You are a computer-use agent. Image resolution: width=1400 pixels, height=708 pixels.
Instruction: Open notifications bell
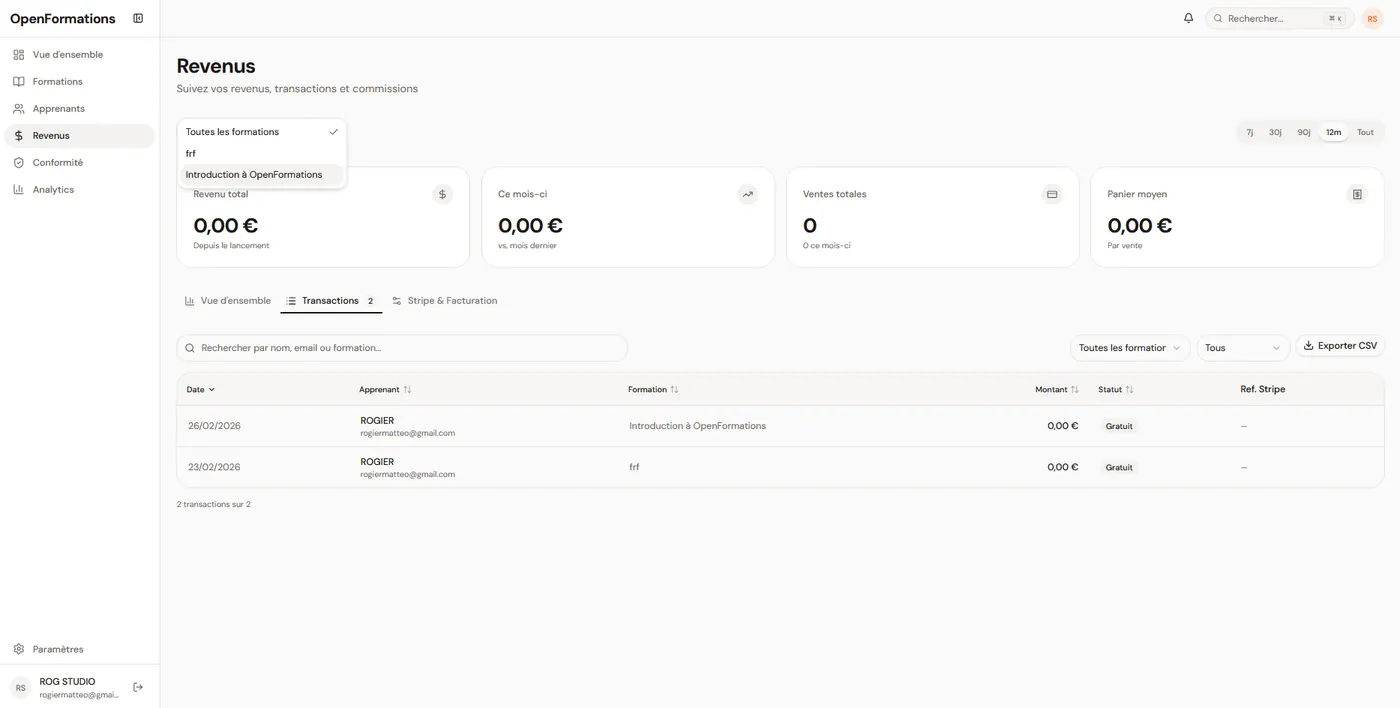click(x=1188, y=18)
